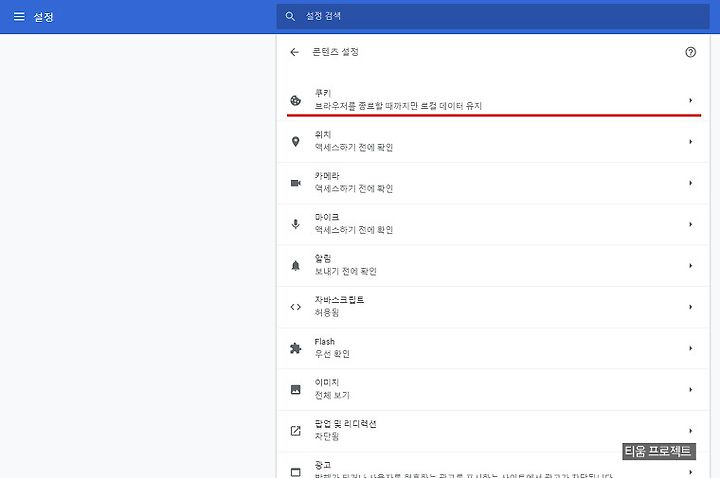The height and width of the screenshot is (478, 720).
Task: Expand the 광고 row arrow
Action: tap(691, 472)
